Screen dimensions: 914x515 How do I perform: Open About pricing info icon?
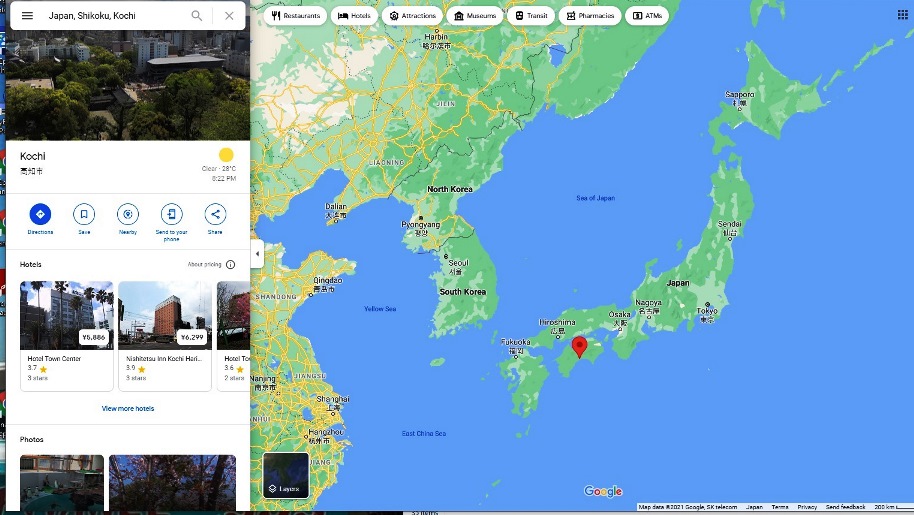(x=231, y=264)
